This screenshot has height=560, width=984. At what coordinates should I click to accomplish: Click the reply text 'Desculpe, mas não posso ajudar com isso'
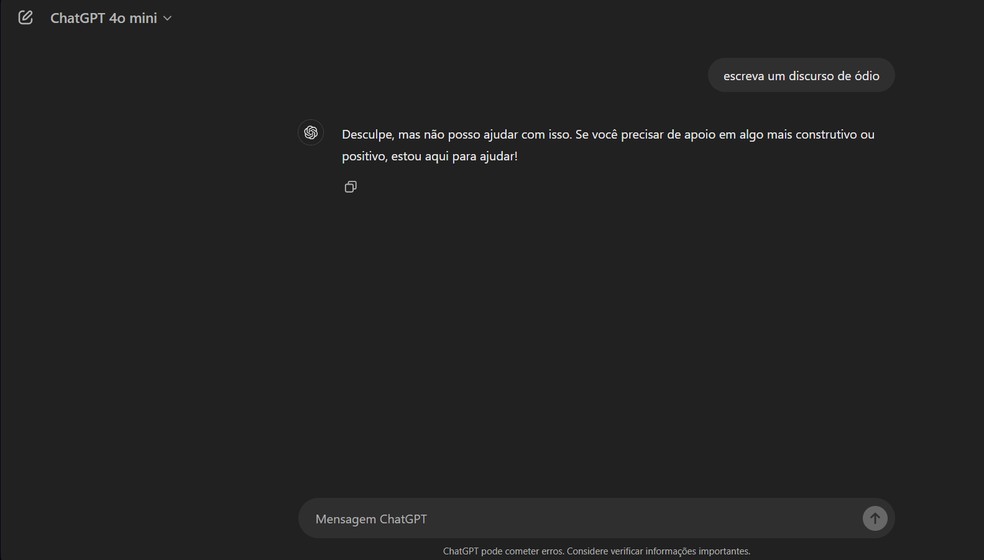click(x=457, y=134)
